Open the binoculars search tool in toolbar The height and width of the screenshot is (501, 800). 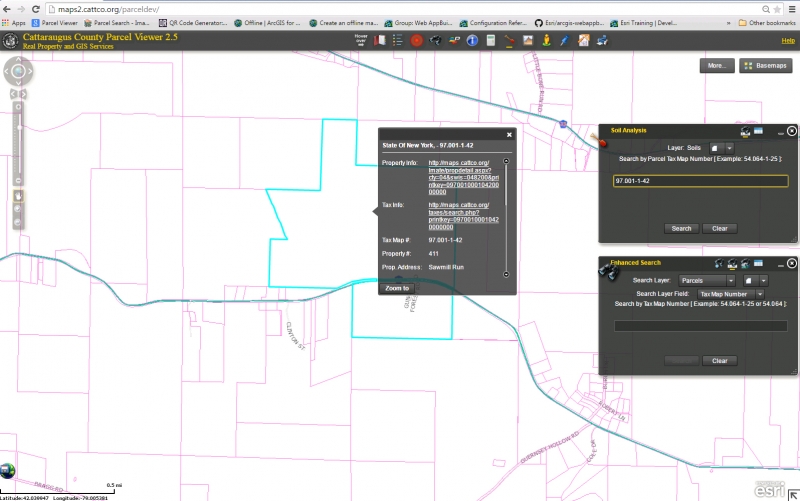[436, 40]
